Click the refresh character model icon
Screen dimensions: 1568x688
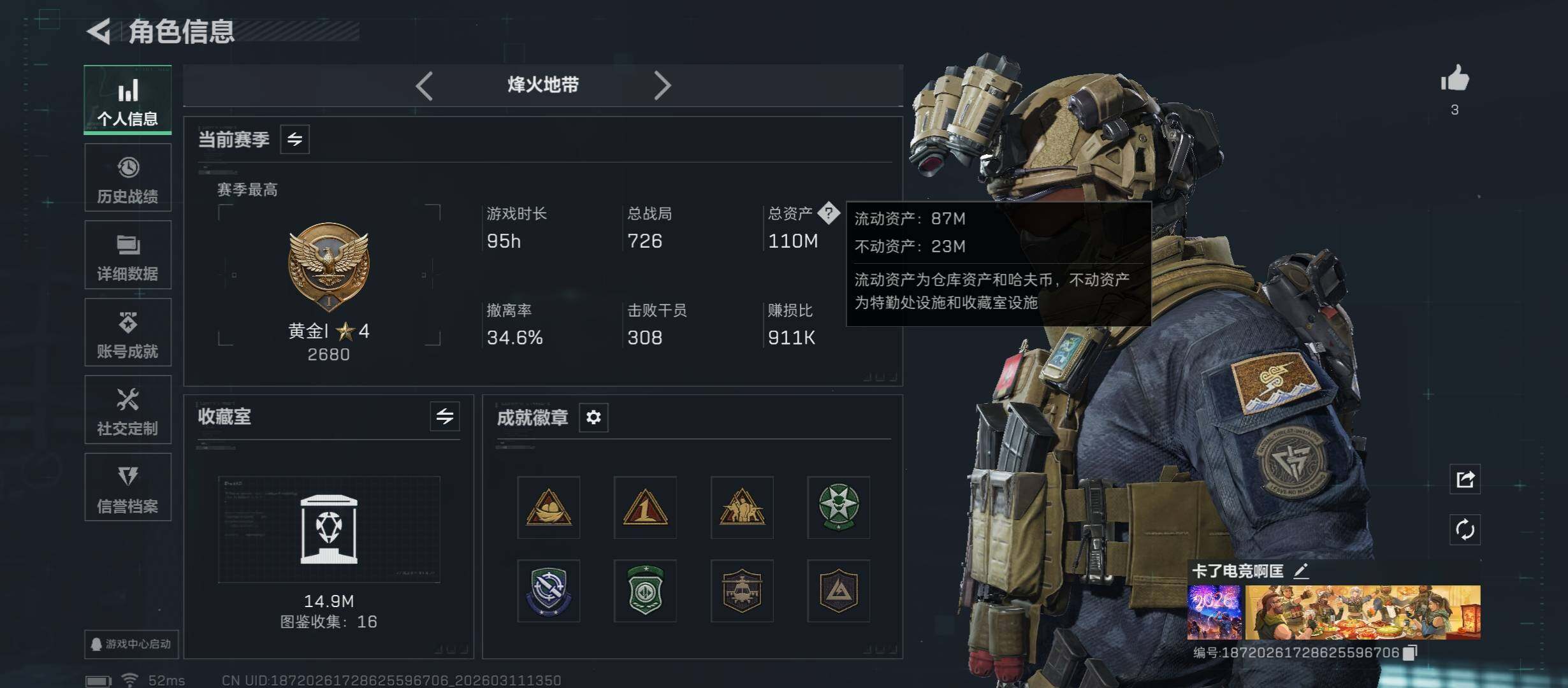pos(1465,529)
